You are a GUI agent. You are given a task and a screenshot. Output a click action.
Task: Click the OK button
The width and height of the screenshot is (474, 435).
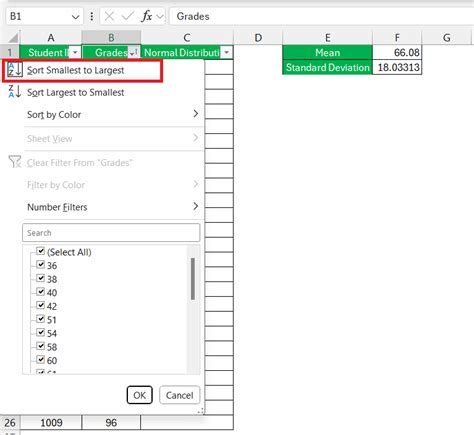[140, 395]
